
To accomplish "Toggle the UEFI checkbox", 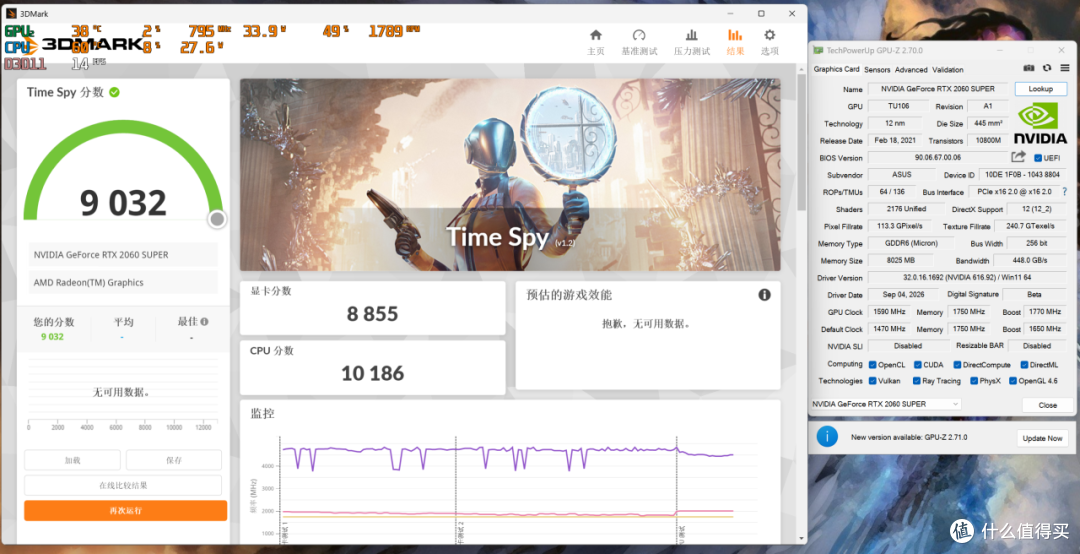I will coord(1038,158).
